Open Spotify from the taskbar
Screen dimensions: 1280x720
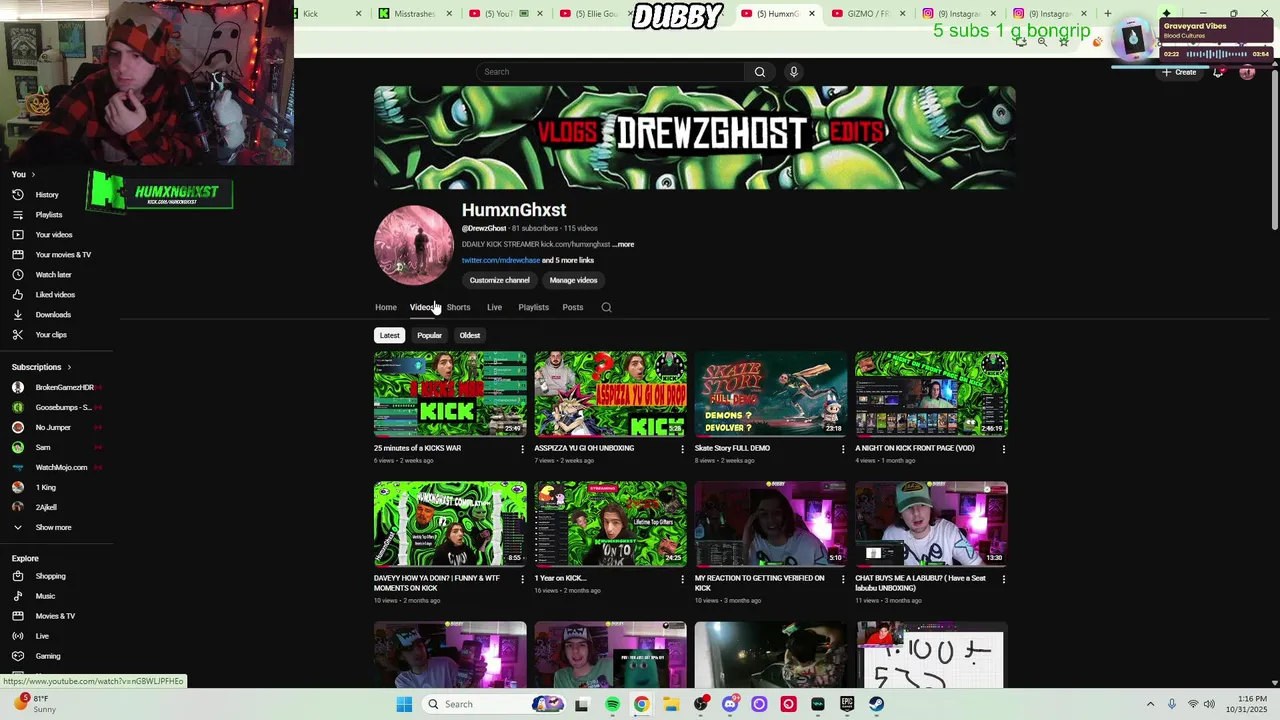(612, 704)
